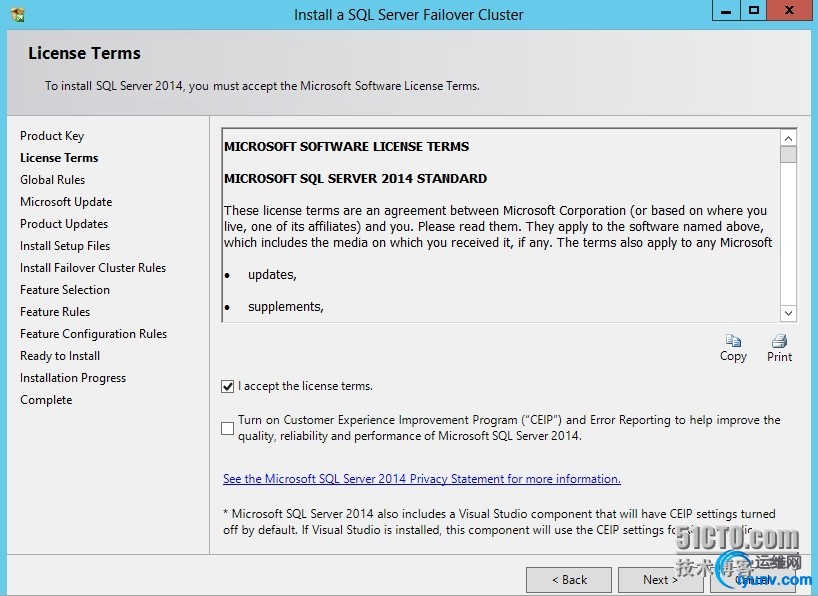Maximize the installer window
The width and height of the screenshot is (818, 596).
click(754, 10)
